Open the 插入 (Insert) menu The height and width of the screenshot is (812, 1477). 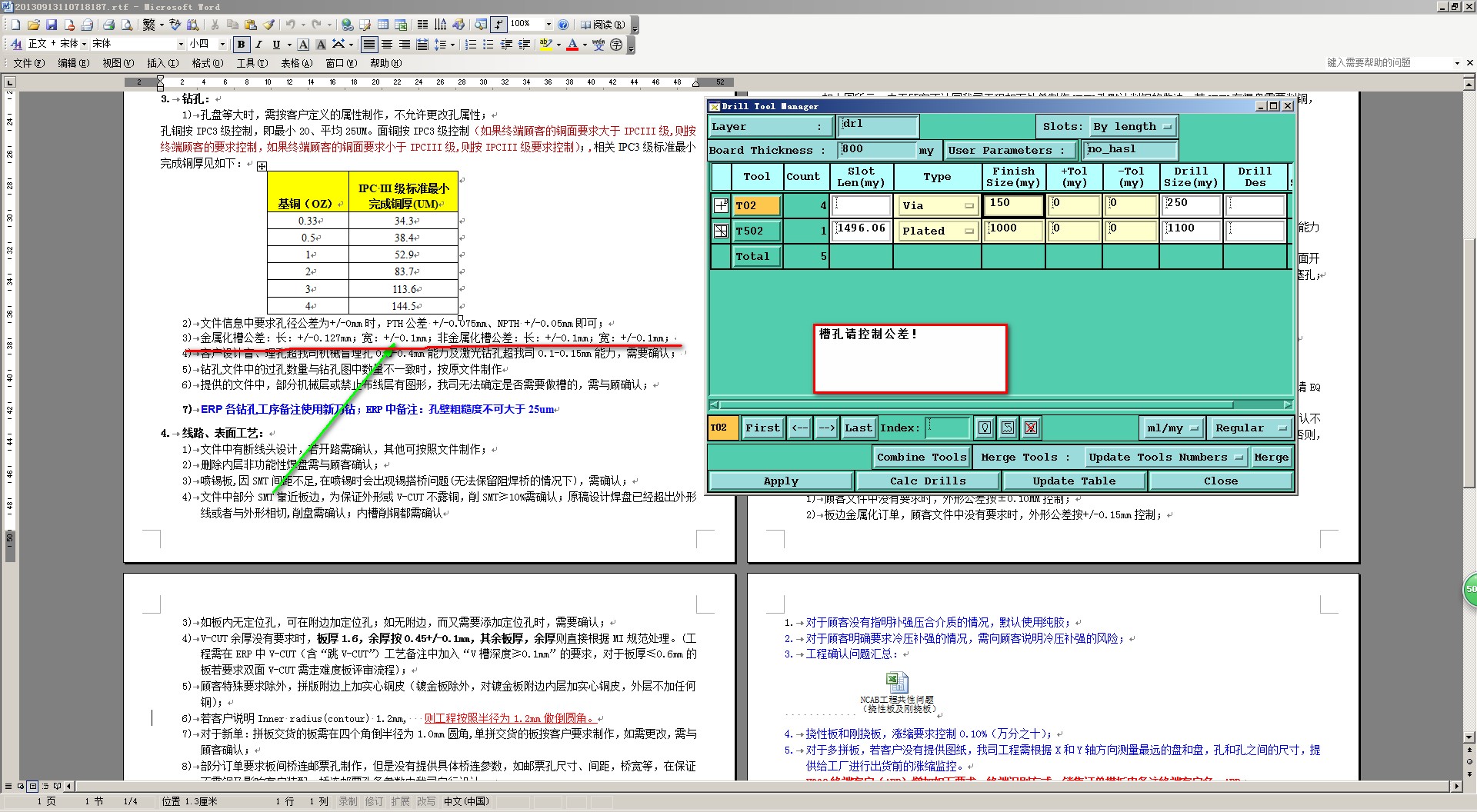click(162, 63)
